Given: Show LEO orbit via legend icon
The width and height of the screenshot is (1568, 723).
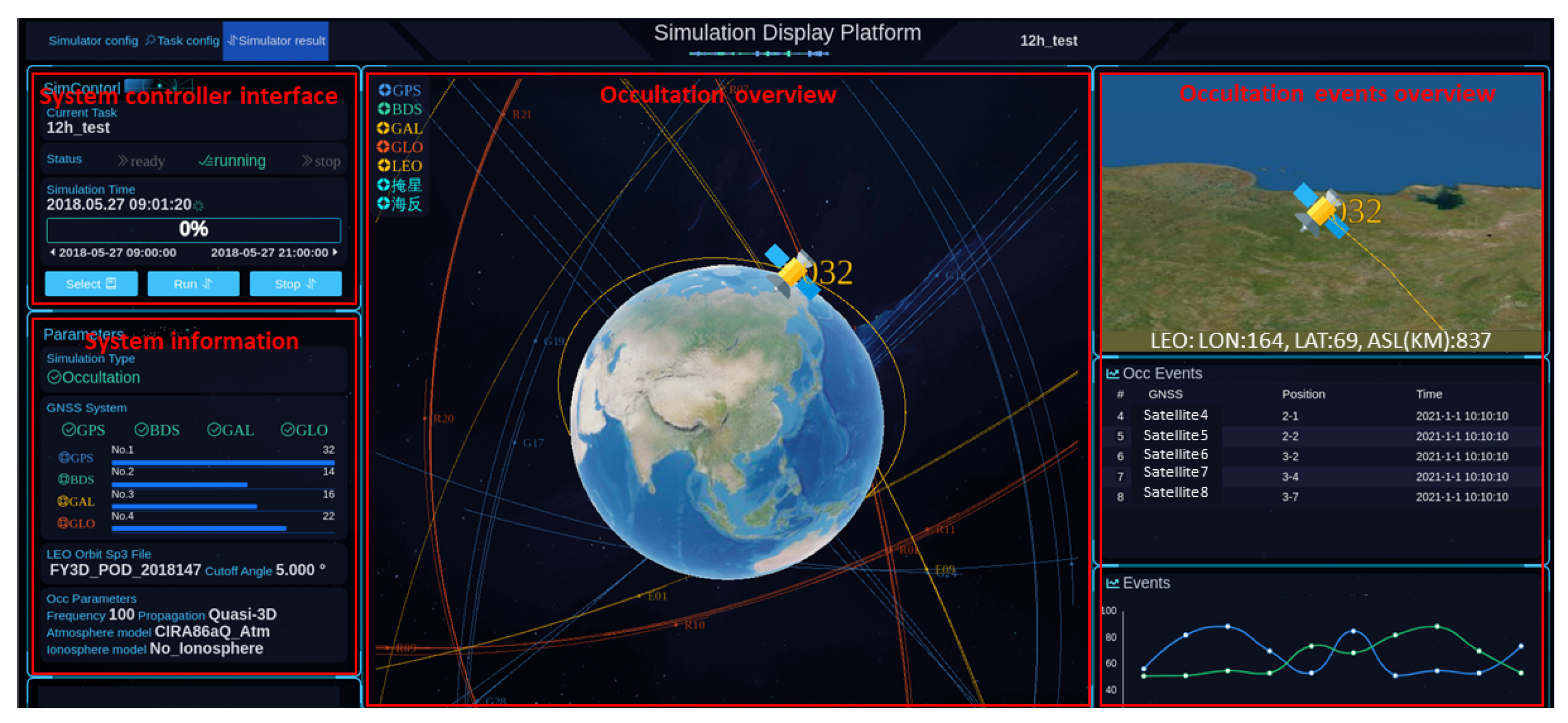Looking at the screenshot, I should click(386, 165).
